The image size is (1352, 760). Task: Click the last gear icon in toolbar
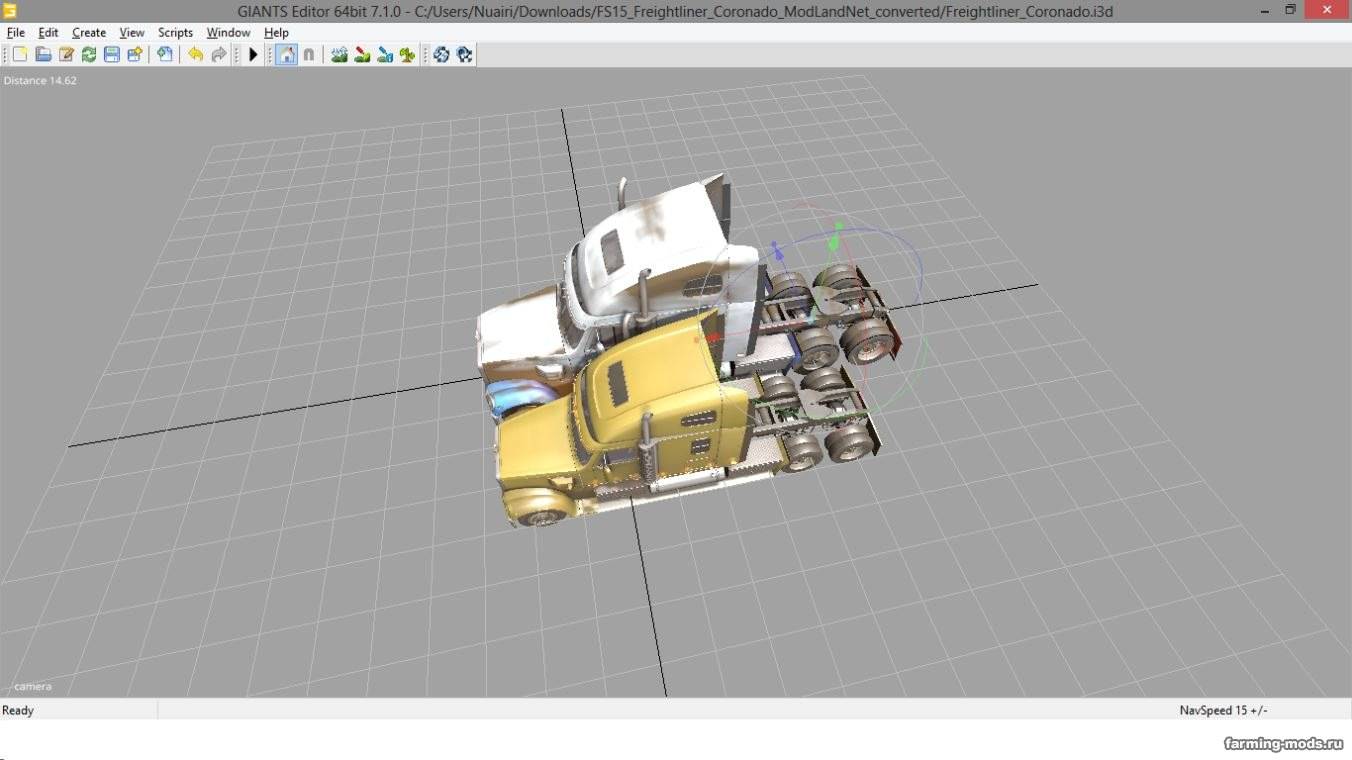point(464,55)
